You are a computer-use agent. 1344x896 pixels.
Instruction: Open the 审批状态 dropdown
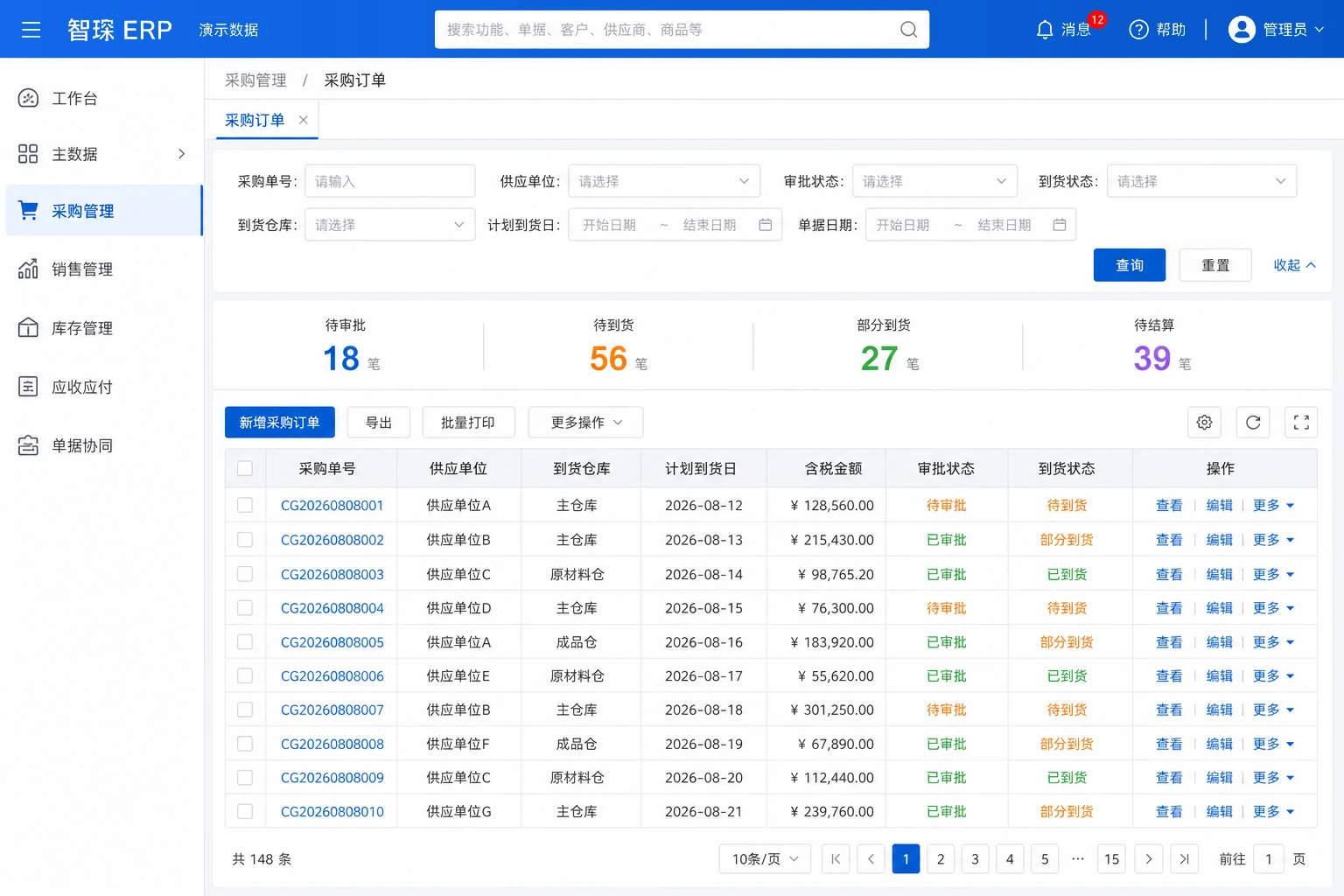[x=934, y=181]
